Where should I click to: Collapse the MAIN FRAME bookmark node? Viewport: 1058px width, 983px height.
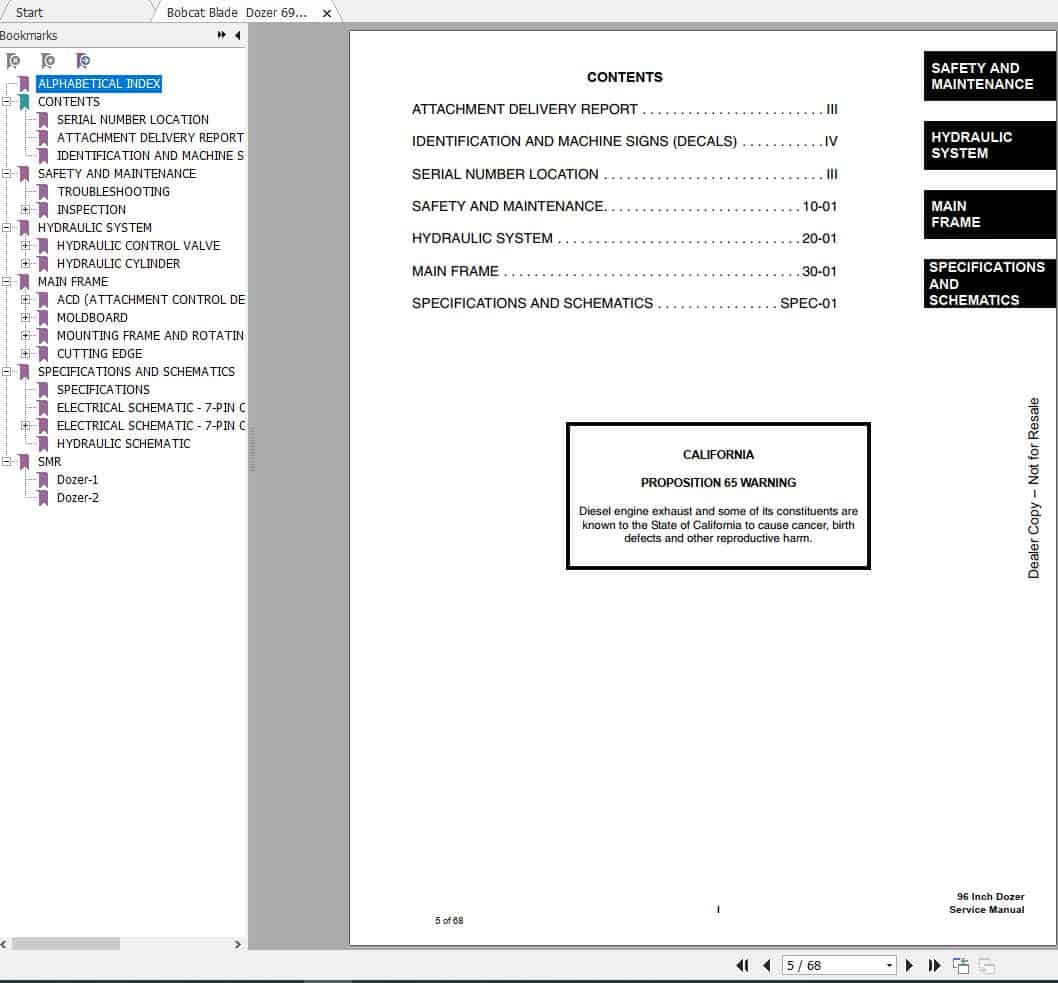point(7,281)
